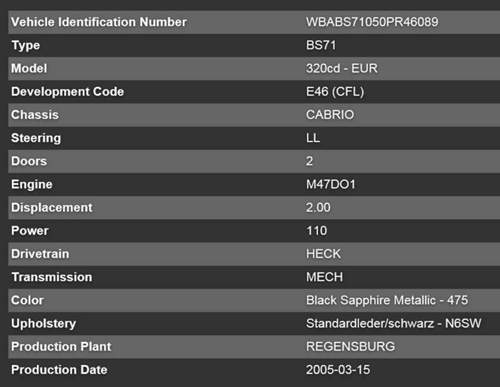Click the Upholstery row label
Screen dimensions: 500x387
point(43,323)
